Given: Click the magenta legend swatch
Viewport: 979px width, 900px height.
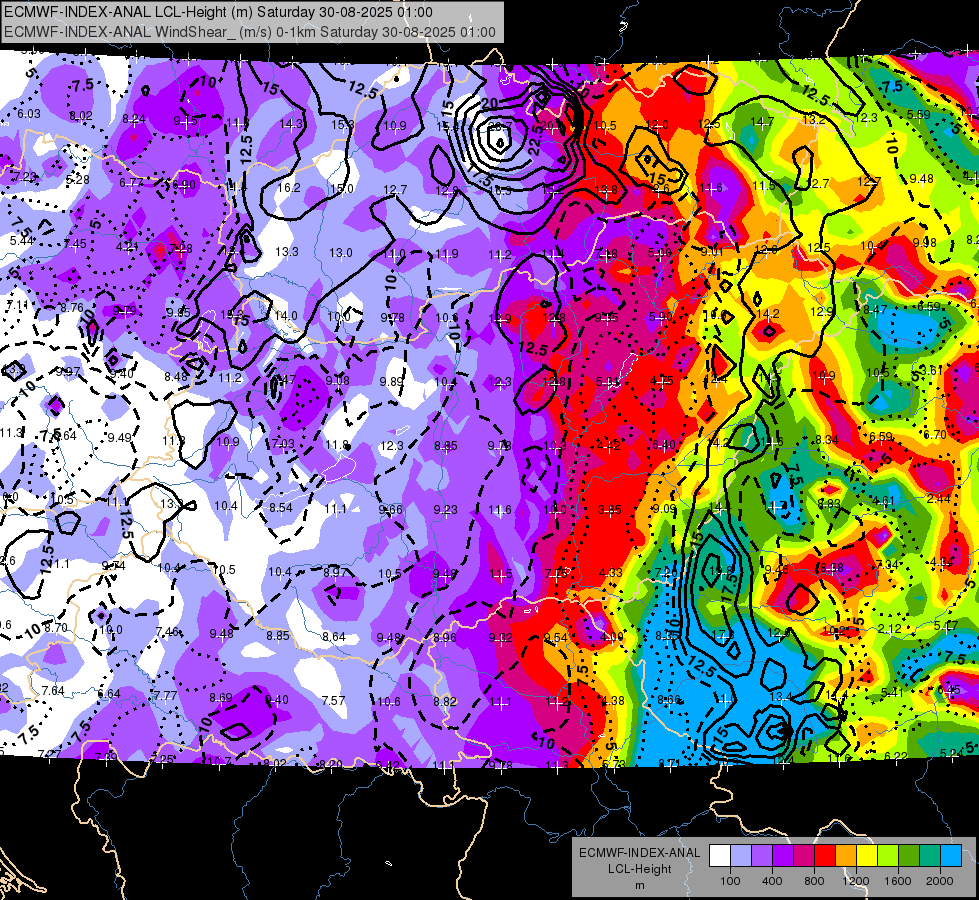Looking at the screenshot, I should pos(804,856).
